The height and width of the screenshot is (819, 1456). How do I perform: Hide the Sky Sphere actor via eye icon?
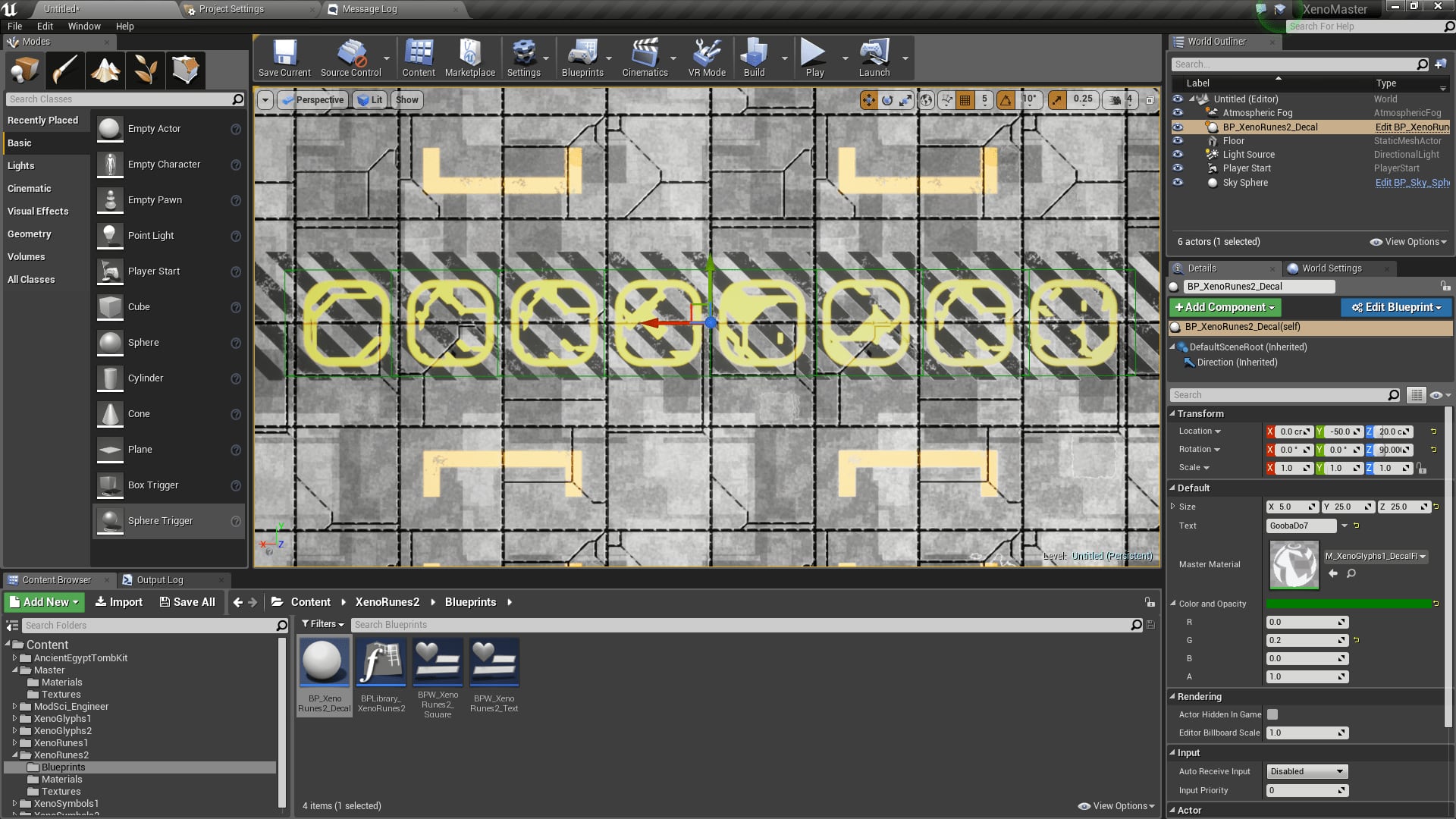coord(1178,183)
